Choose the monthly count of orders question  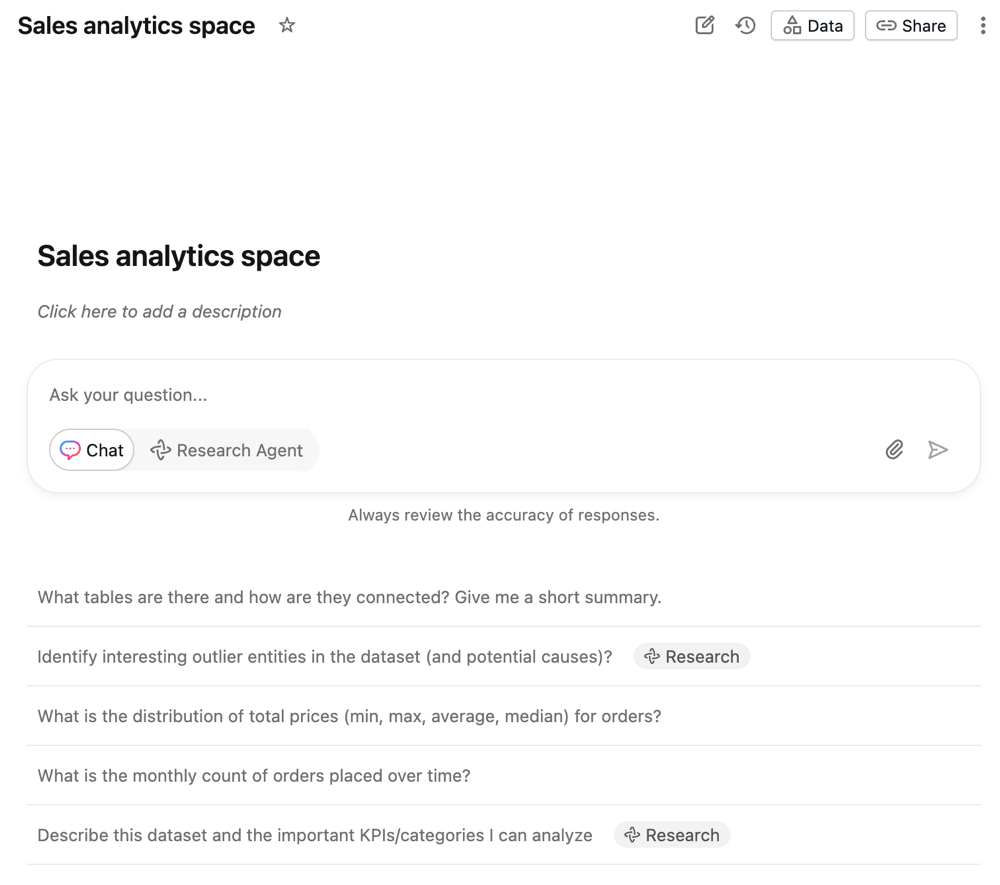[254, 776]
